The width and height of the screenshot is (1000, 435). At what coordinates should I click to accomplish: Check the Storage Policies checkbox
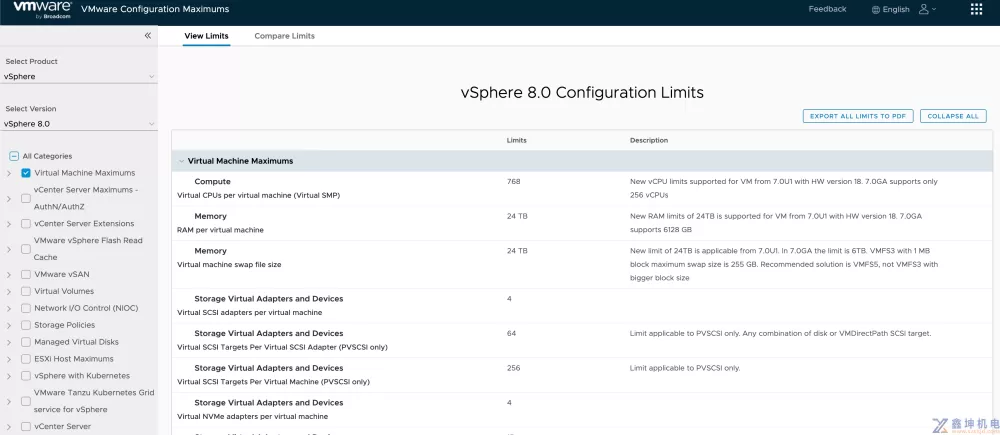click(26, 325)
